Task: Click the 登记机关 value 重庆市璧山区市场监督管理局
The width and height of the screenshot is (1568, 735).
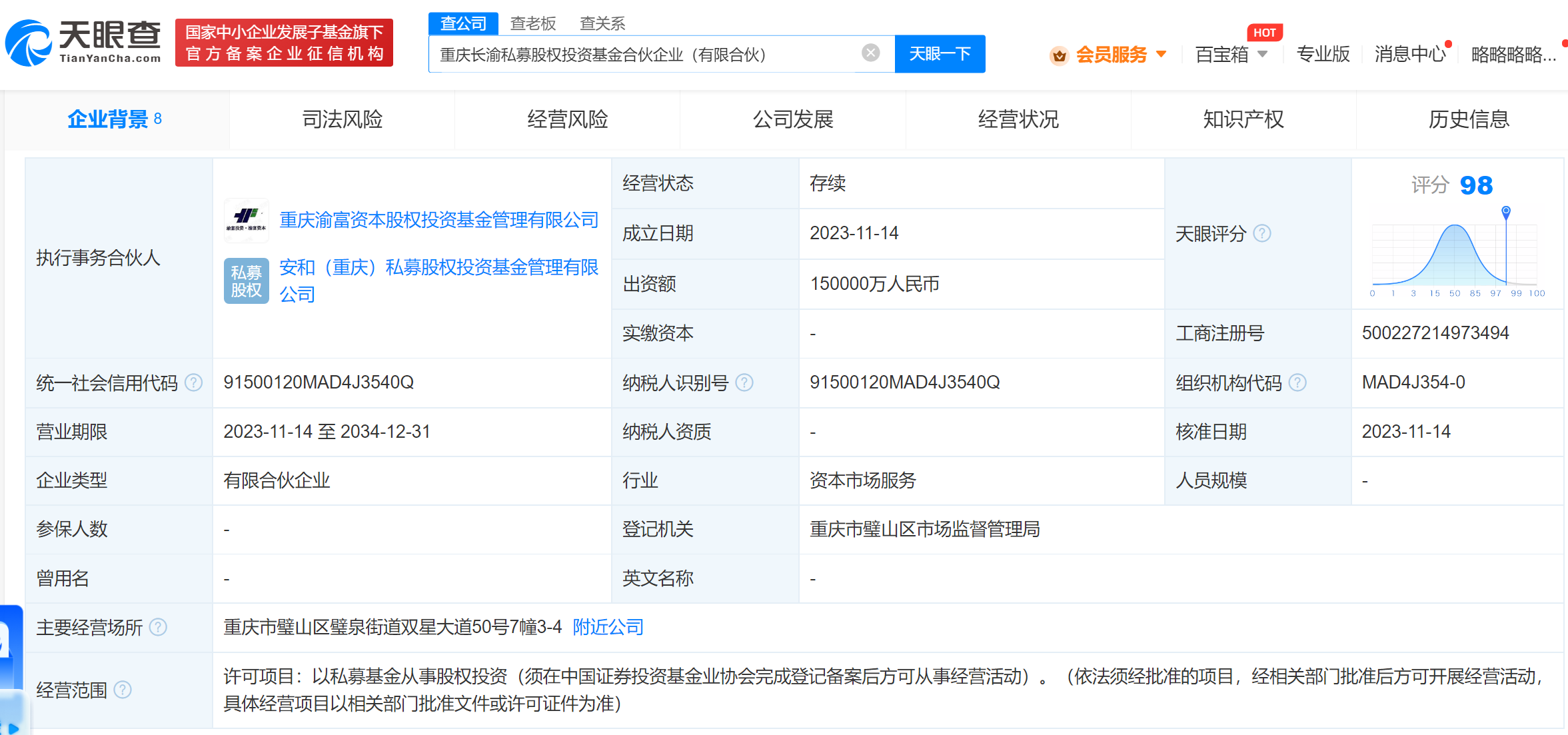Action: tap(925, 530)
